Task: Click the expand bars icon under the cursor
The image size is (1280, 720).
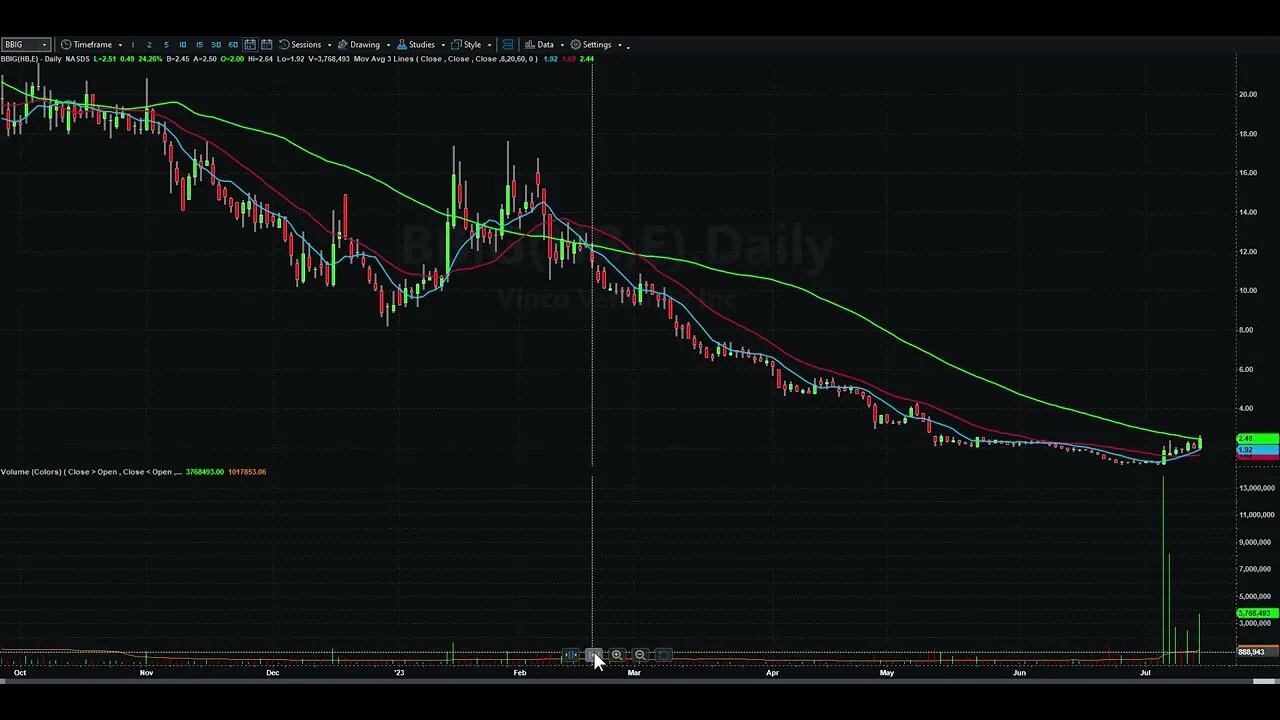Action: pyautogui.click(x=593, y=655)
